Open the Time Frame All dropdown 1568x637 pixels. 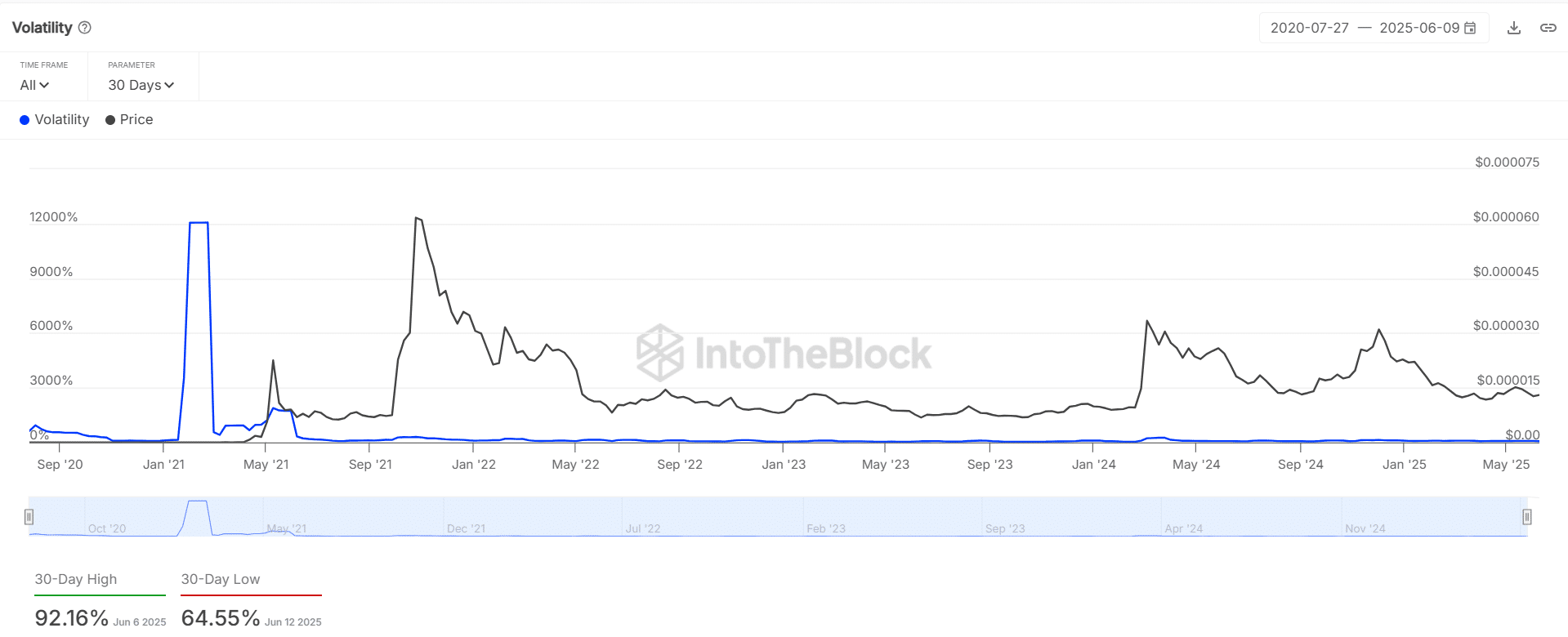click(34, 85)
